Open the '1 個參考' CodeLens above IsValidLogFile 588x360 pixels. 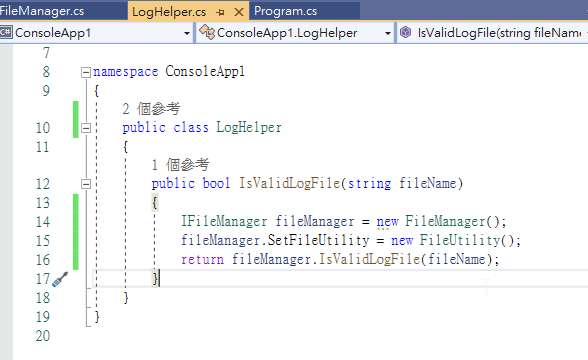click(x=180, y=165)
